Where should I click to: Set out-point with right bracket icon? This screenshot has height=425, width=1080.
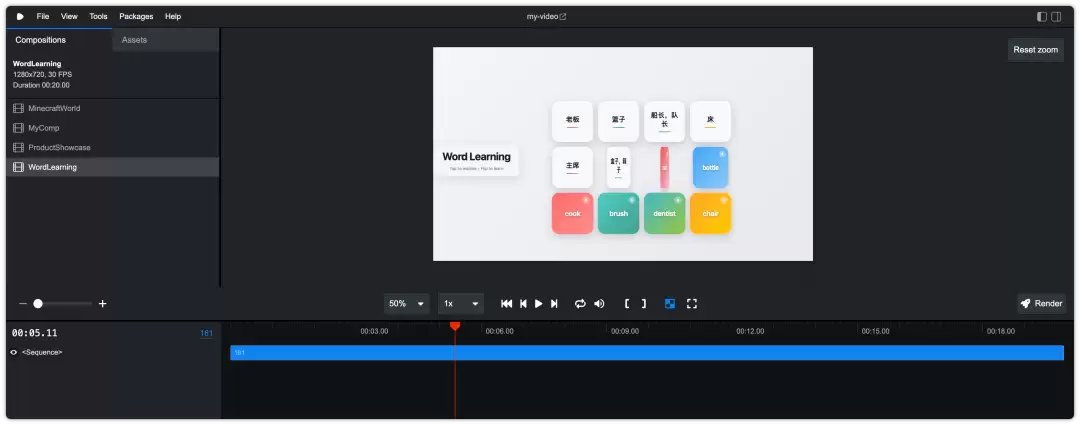[x=644, y=304]
